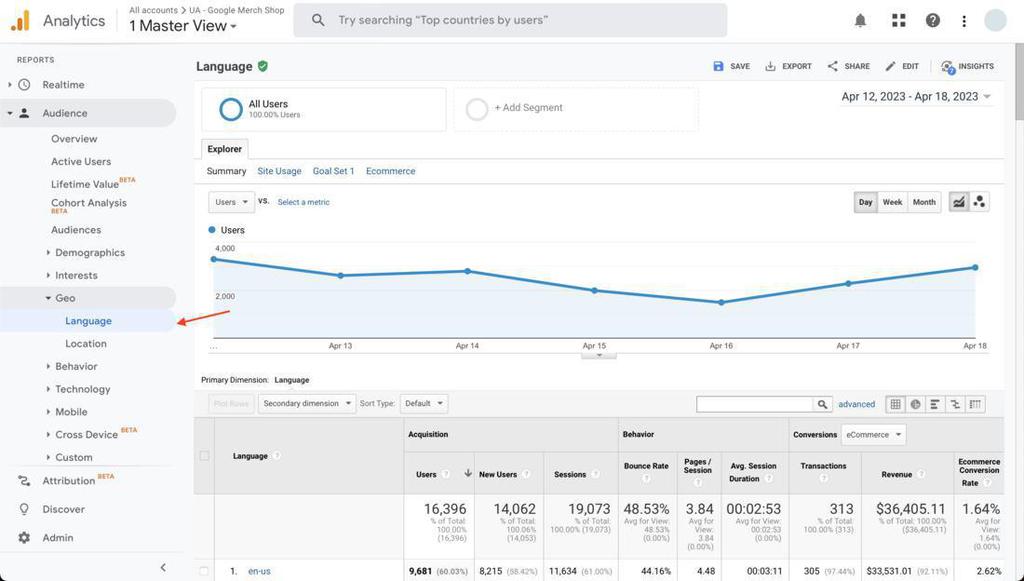Click the Users column help icon

[446, 475]
